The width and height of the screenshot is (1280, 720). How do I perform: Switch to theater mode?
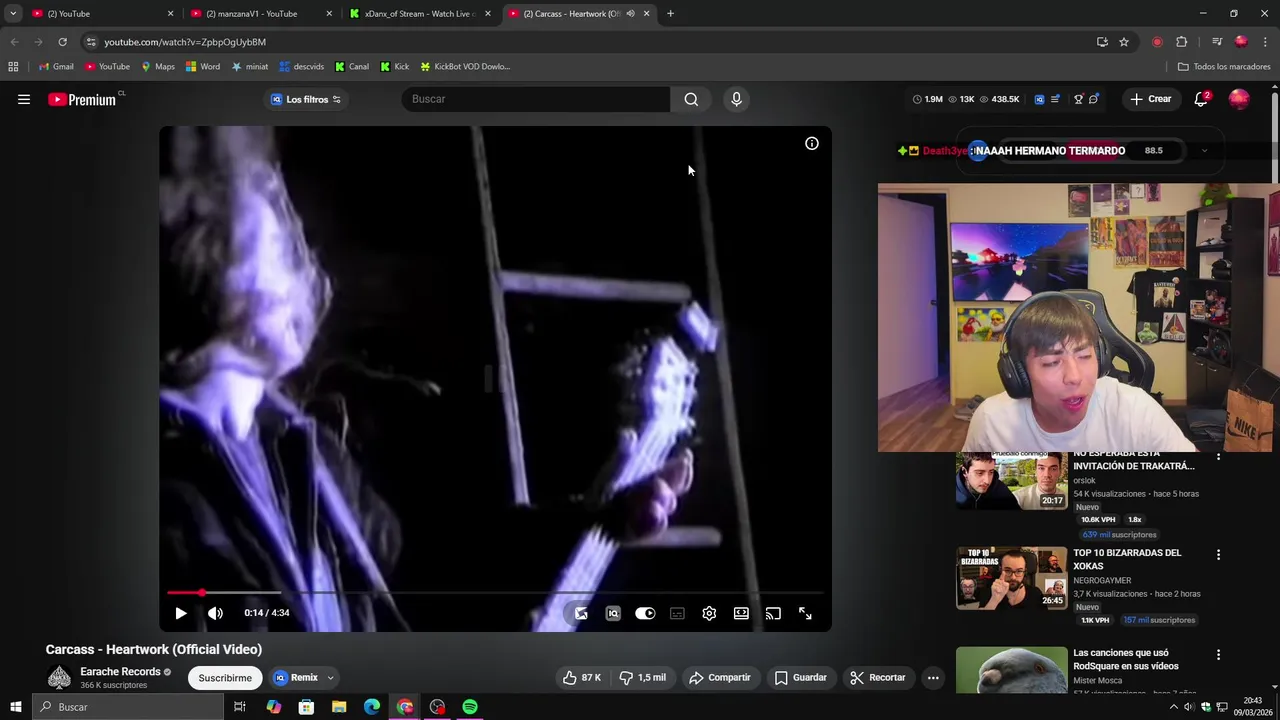pos(741,613)
